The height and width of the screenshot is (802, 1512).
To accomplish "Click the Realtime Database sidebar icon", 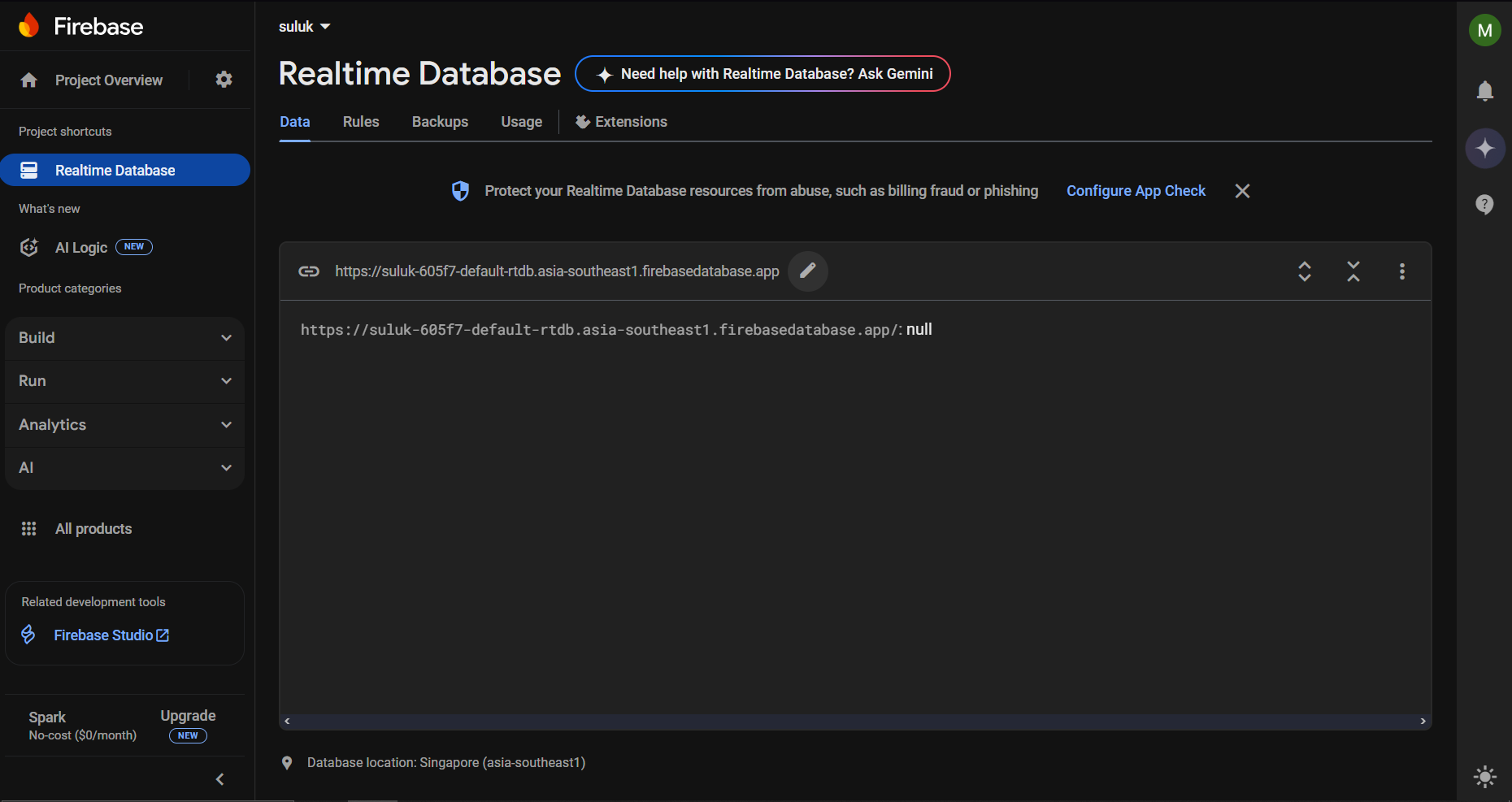I will pos(29,170).
